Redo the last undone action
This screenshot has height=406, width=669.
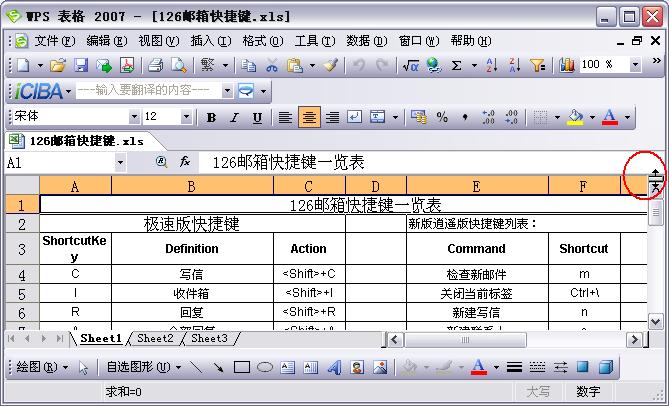pos(381,65)
